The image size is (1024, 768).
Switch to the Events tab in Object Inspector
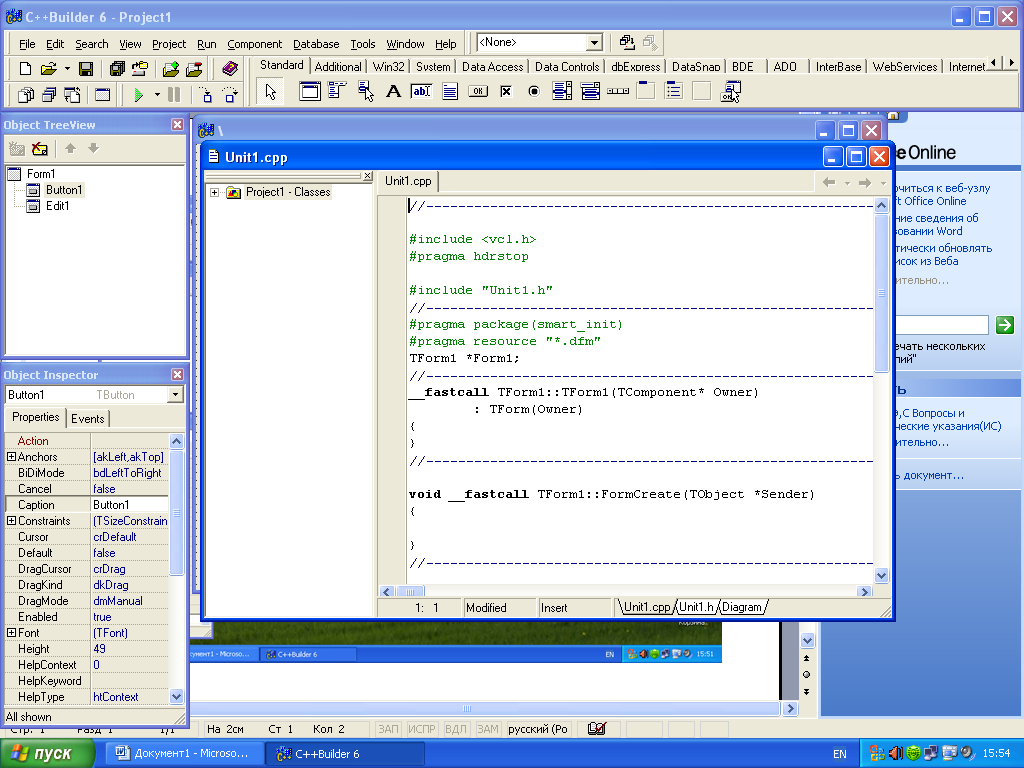coord(88,419)
